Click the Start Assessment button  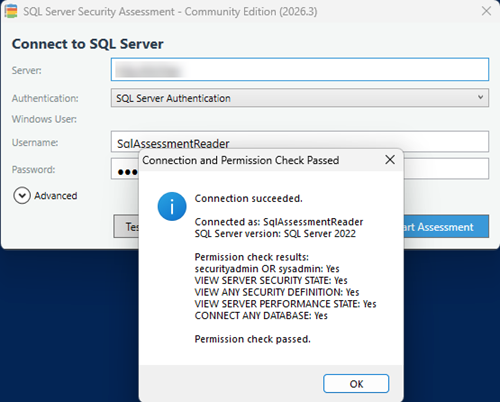446,227
